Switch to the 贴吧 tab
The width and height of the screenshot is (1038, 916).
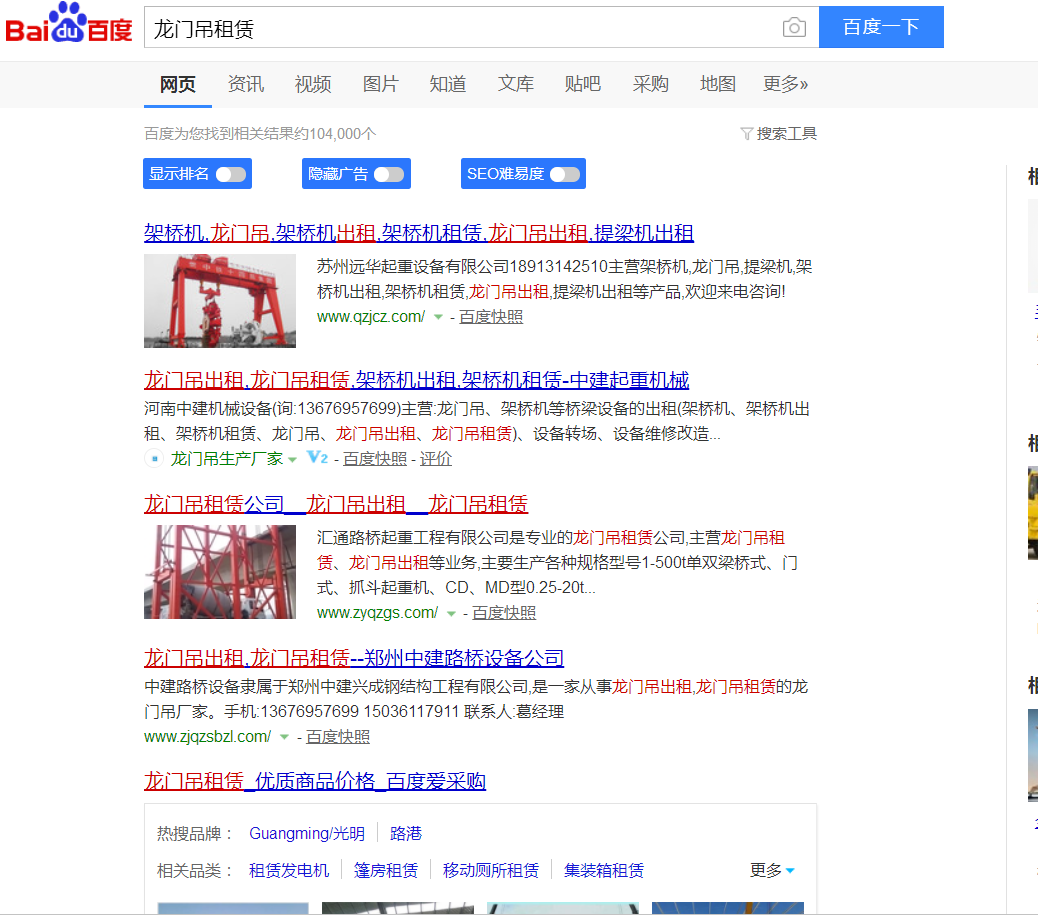click(583, 84)
